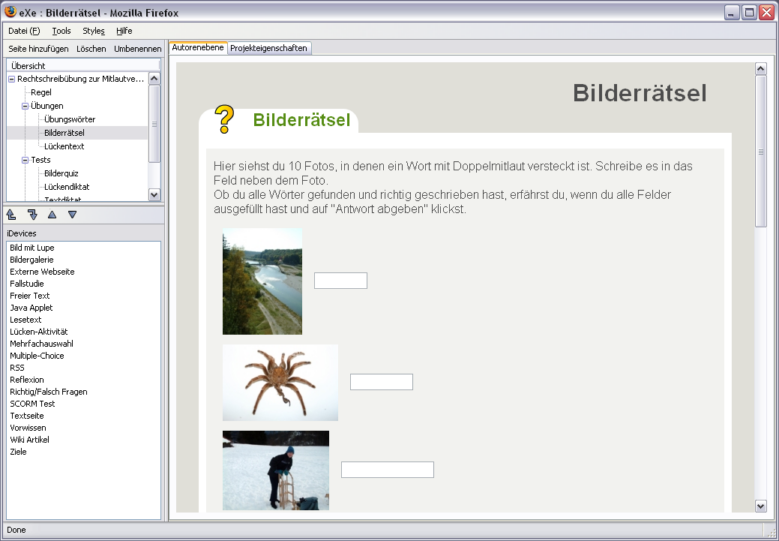Screen dimensions: 779x541
Task: Add Mehrfachauswahl iDevice
Action: (x=41, y=344)
